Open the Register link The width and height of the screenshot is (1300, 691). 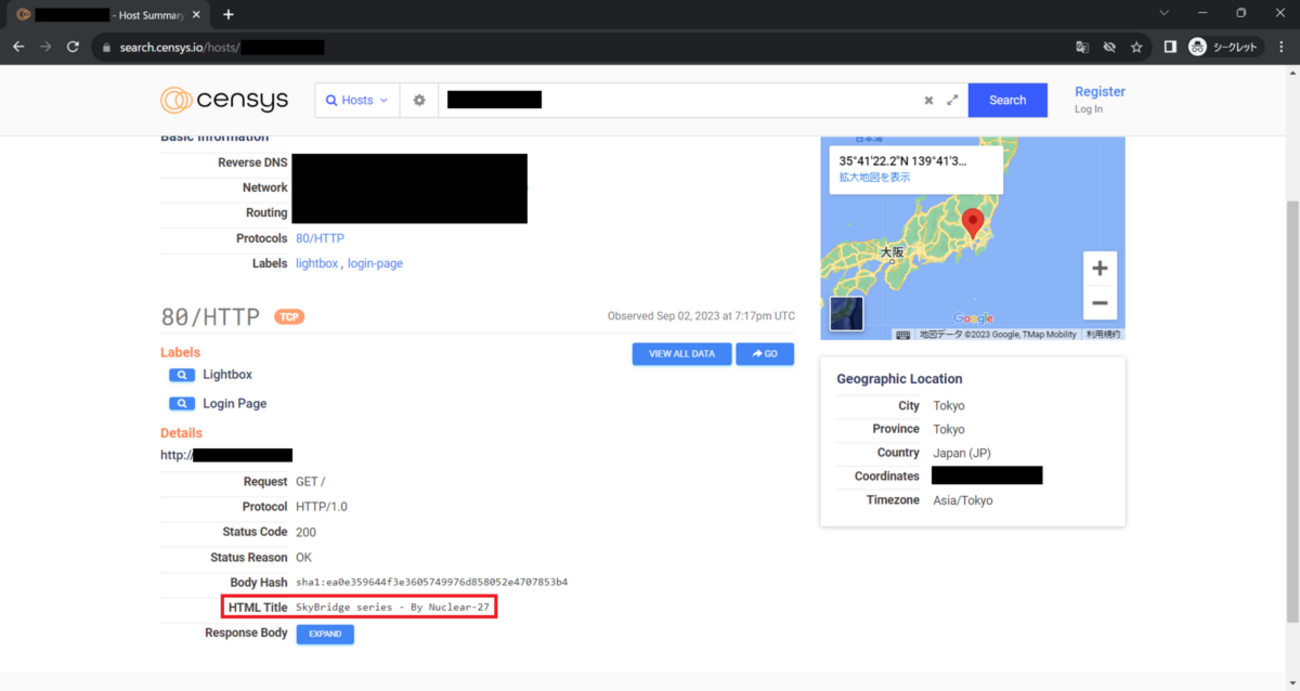coord(1099,91)
